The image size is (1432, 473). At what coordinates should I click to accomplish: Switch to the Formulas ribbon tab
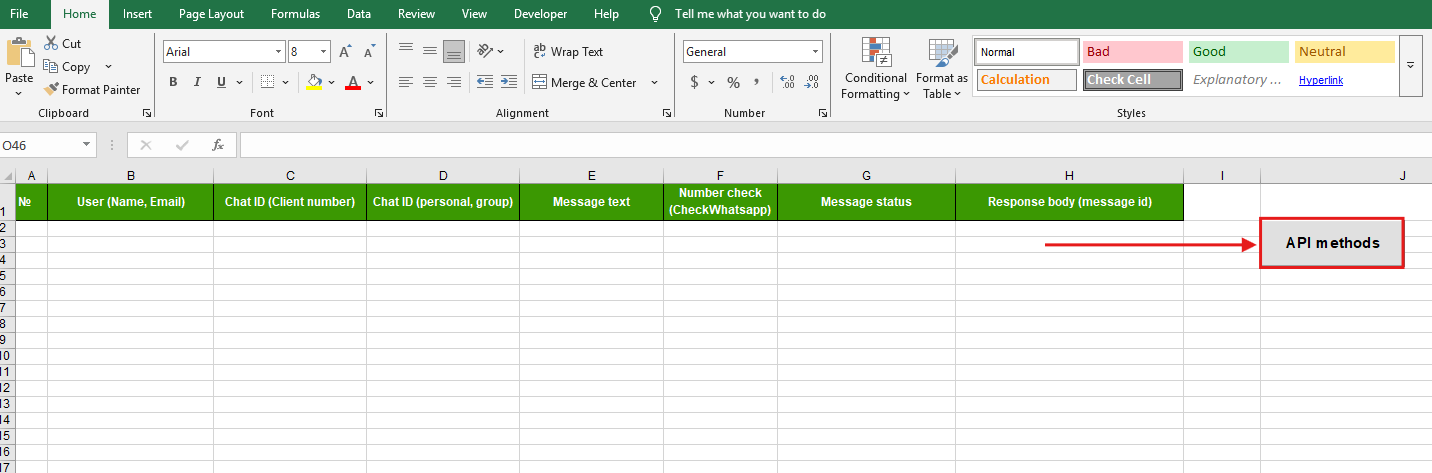295,14
